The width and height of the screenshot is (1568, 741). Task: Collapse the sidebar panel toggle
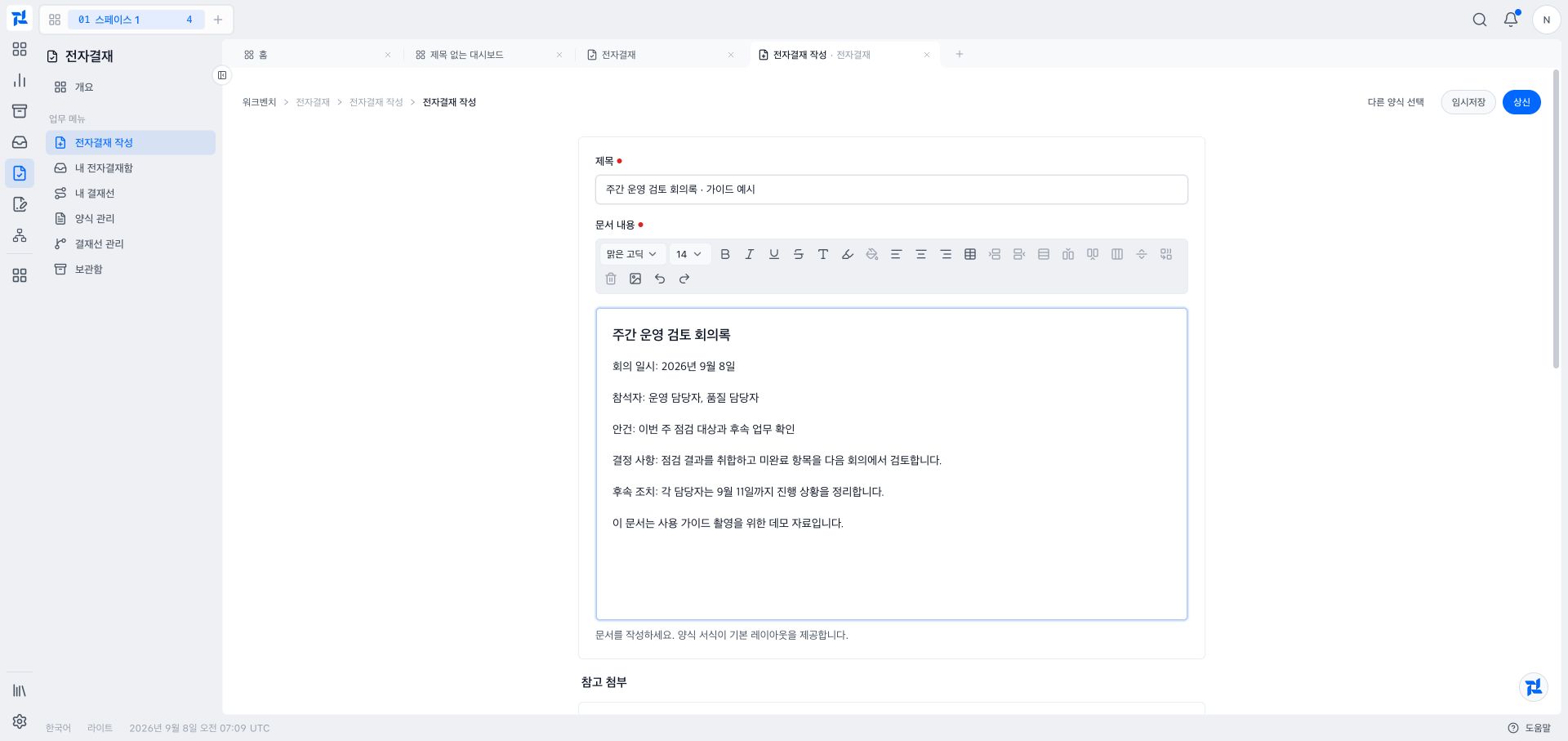click(221, 75)
